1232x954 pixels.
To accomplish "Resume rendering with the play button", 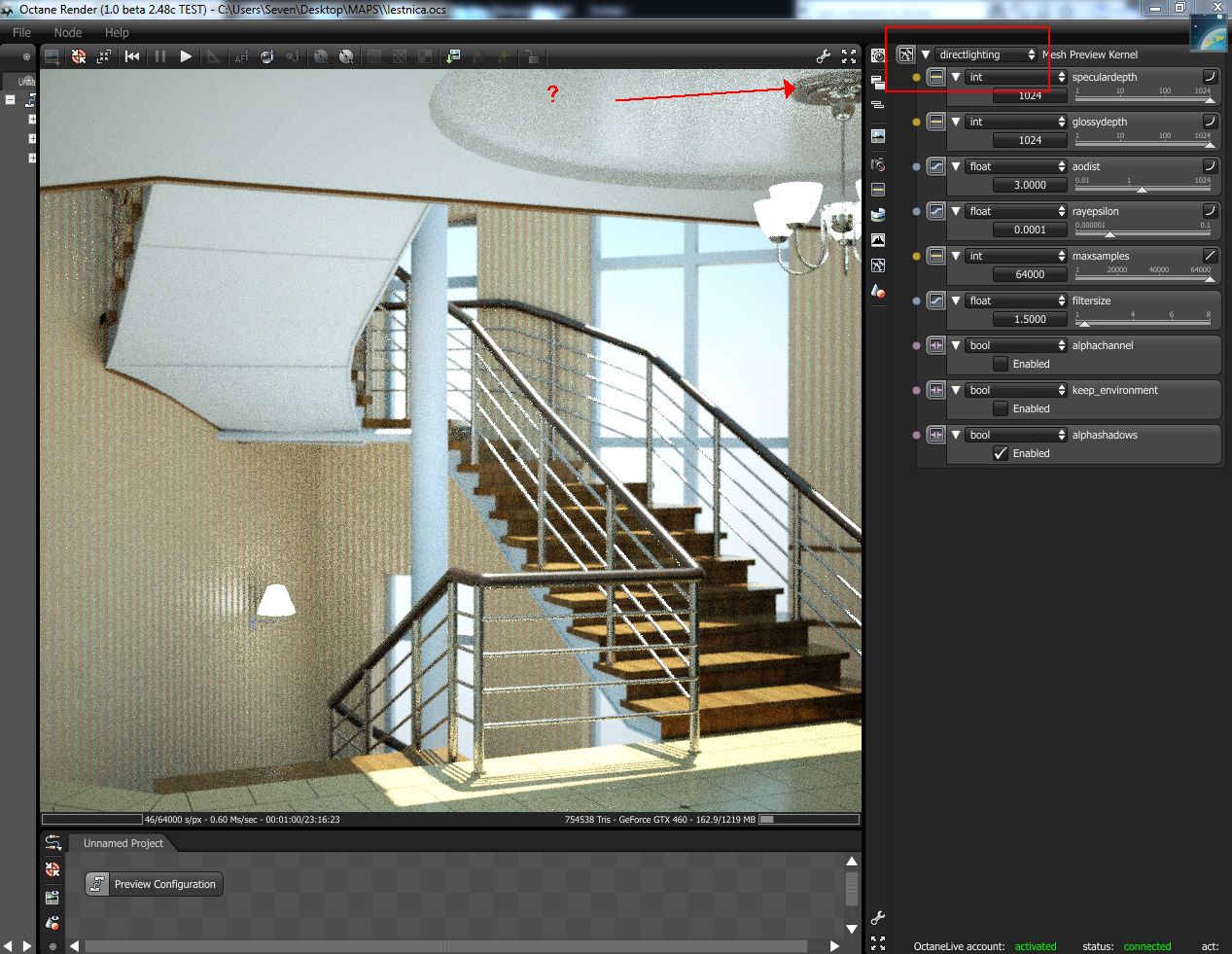I will point(186,56).
